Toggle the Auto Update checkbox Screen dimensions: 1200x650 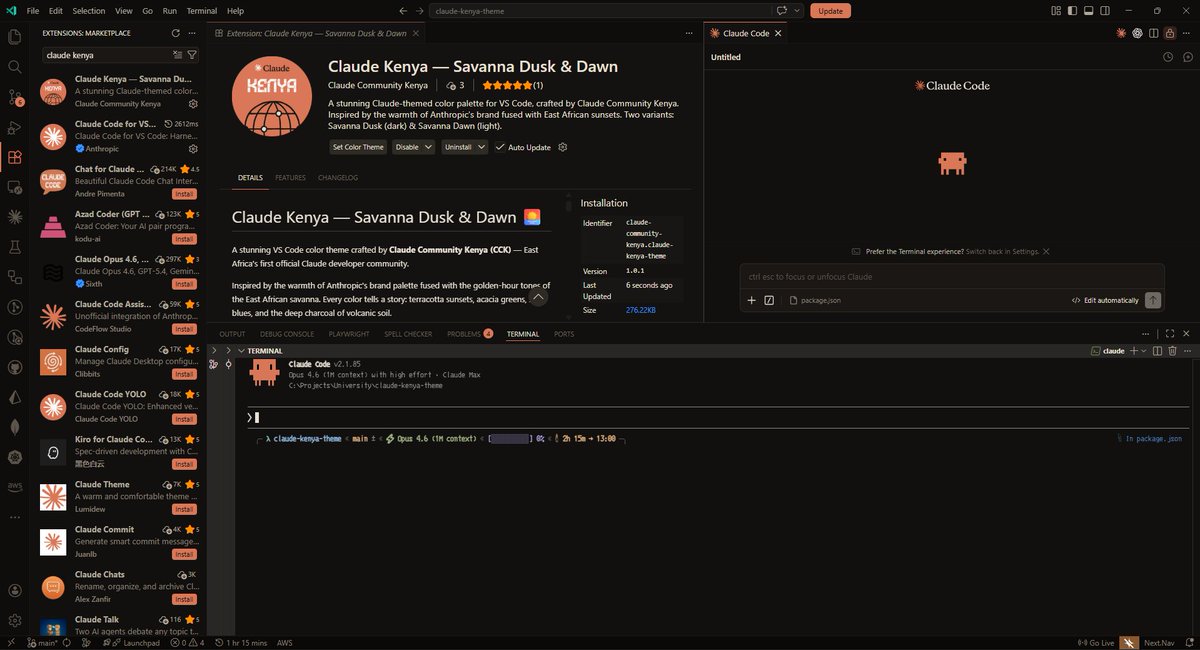pyautogui.click(x=500, y=147)
